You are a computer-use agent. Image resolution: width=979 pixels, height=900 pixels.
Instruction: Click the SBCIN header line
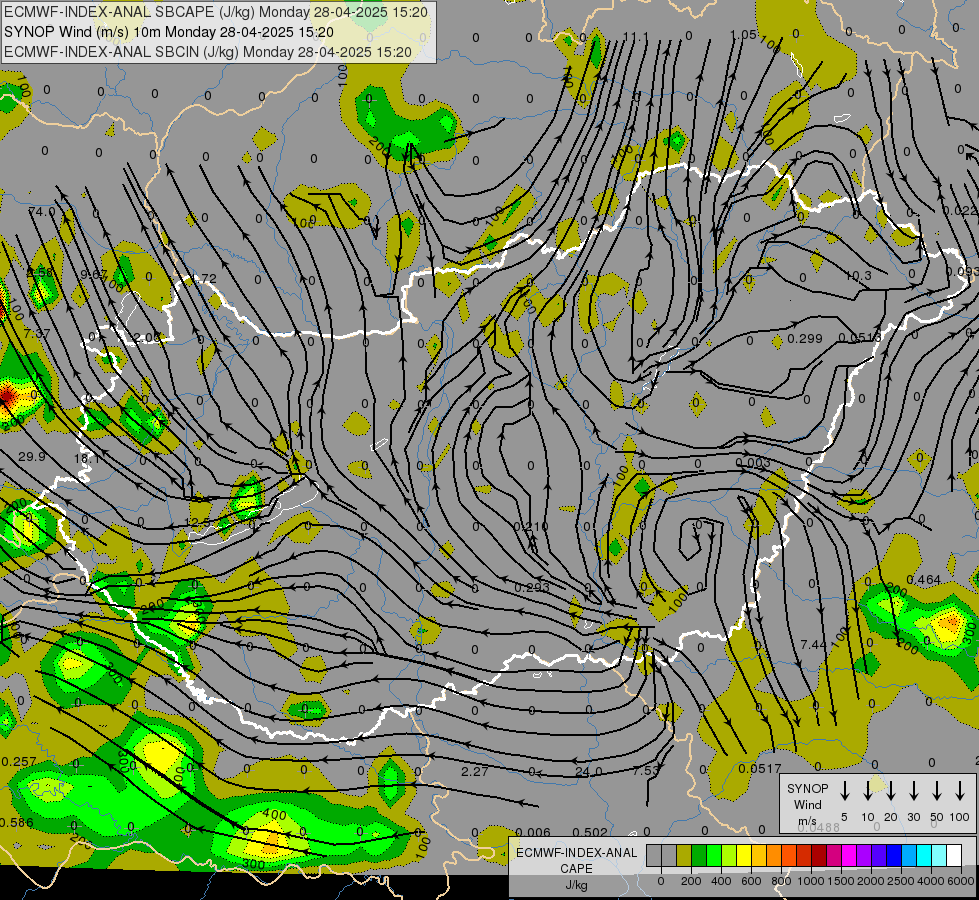[208, 52]
